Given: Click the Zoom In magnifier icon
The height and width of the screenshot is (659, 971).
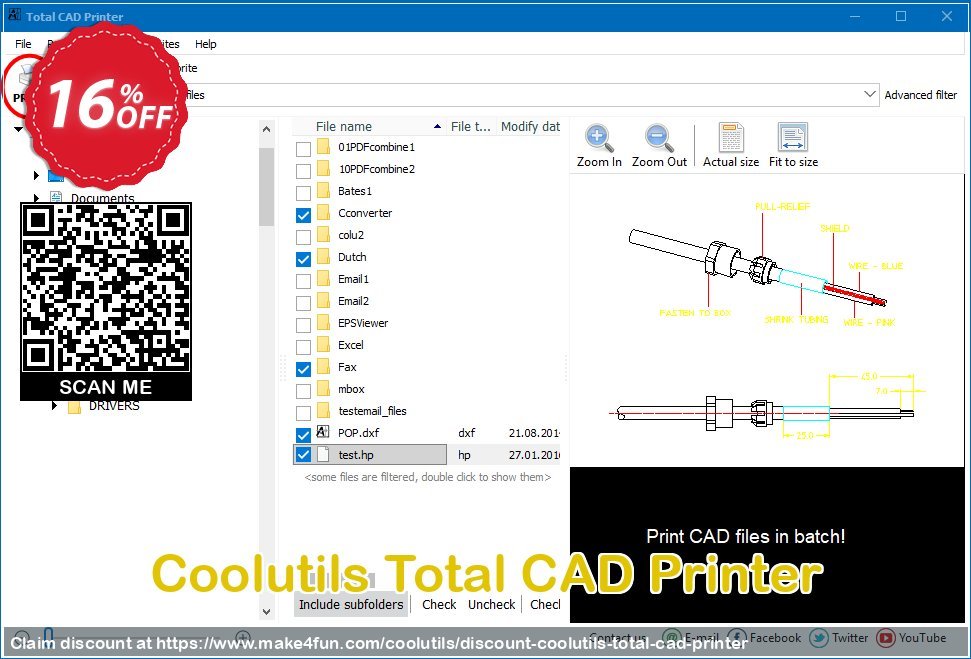Looking at the screenshot, I should 599,137.
